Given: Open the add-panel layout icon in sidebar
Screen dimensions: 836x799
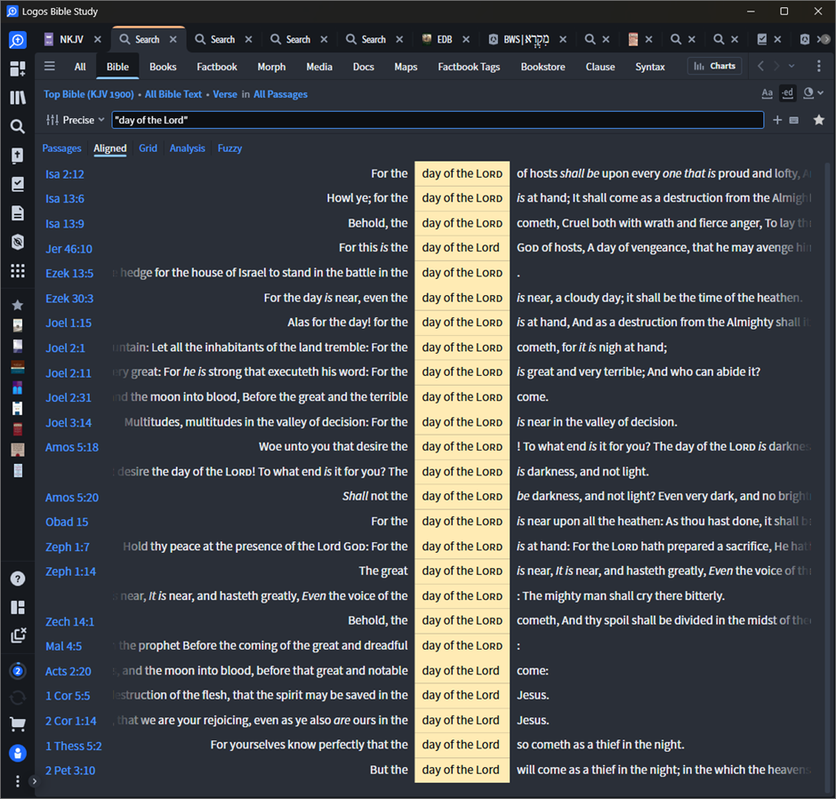Looking at the screenshot, I should 18,68.
